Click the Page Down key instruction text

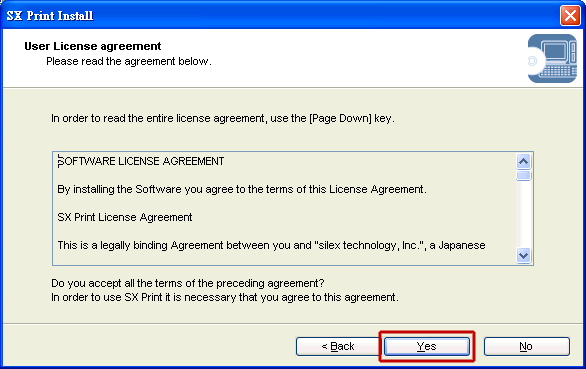[223, 119]
